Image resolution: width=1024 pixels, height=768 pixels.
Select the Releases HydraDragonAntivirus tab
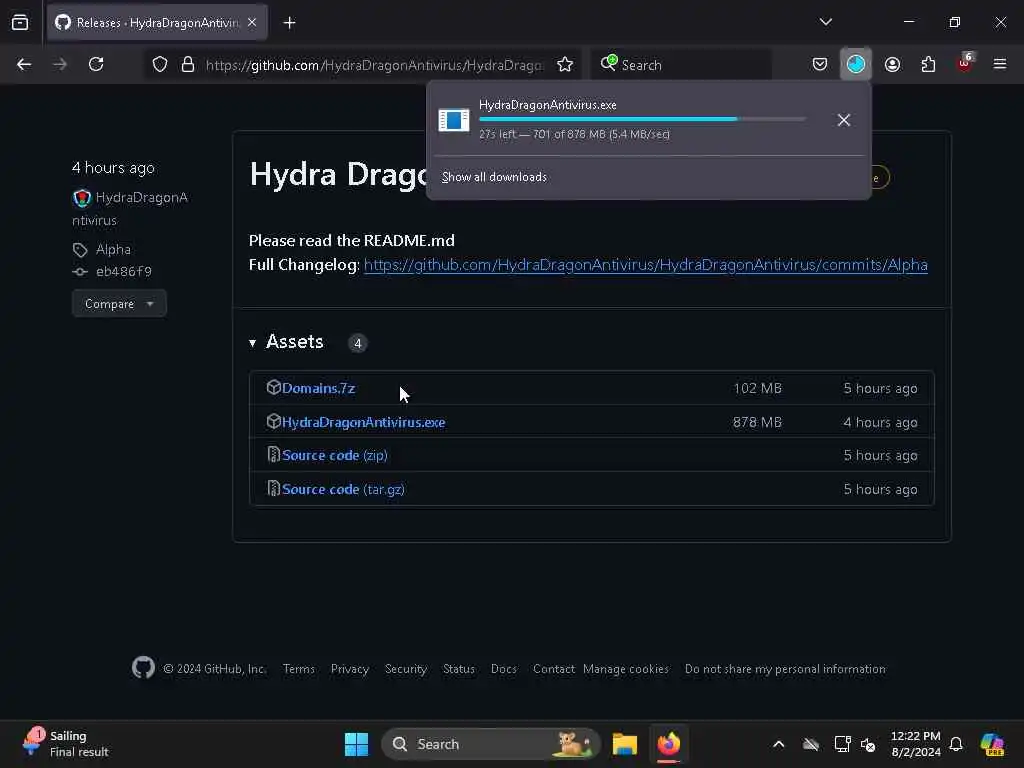[x=157, y=23]
